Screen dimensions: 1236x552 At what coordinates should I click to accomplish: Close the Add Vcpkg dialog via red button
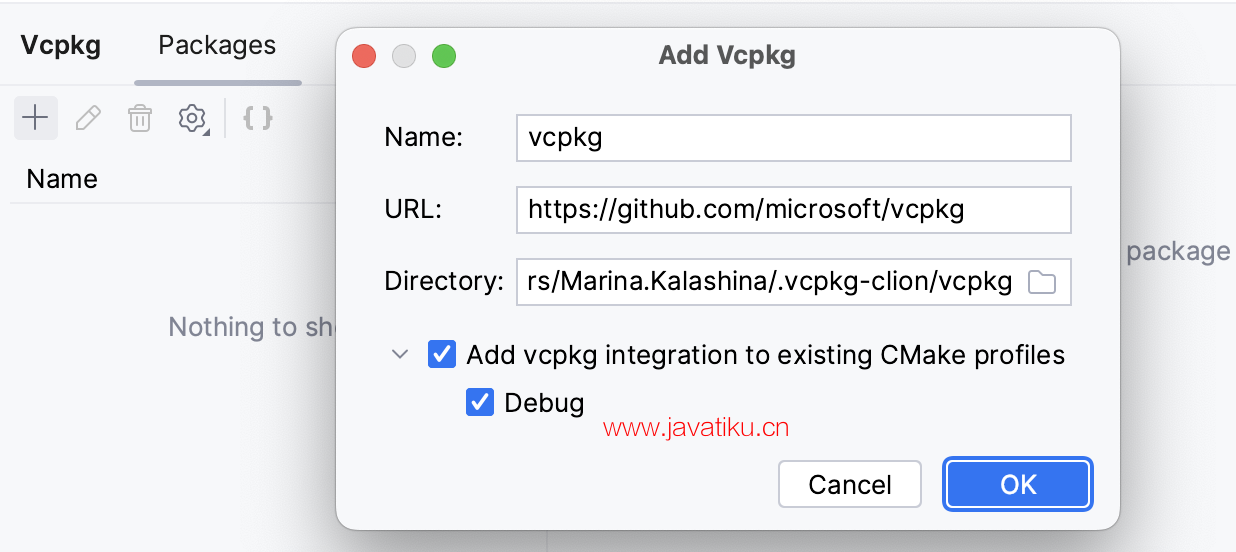(364, 56)
